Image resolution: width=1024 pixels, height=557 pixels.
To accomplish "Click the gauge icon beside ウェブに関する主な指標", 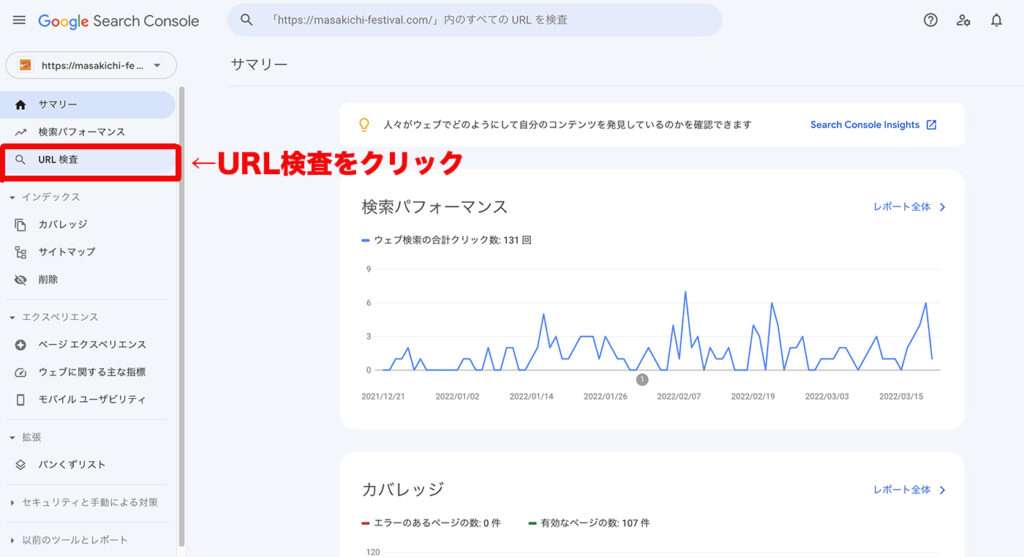I will [20, 372].
